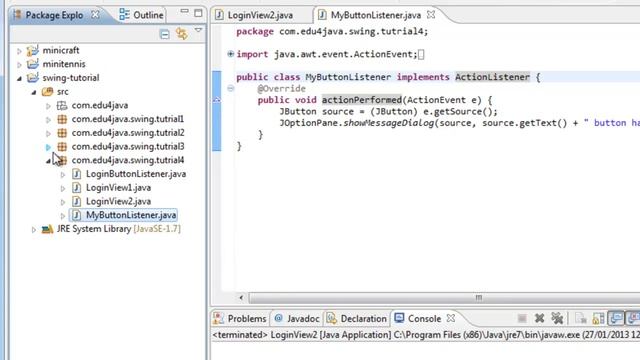Click tutrial1 package icon
Viewport: 640px width, 360px height.
62,119
